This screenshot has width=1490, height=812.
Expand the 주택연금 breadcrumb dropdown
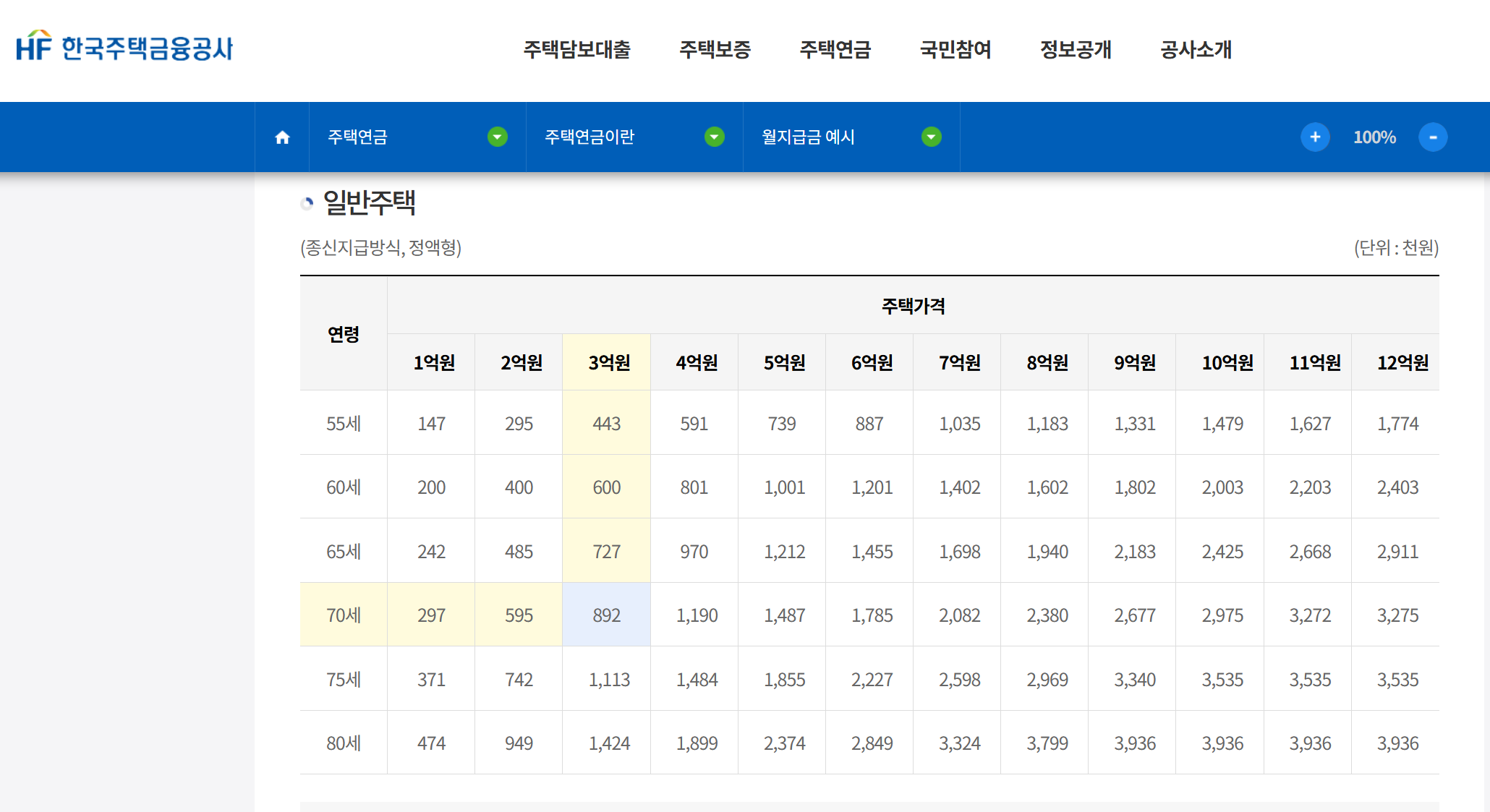pos(497,137)
